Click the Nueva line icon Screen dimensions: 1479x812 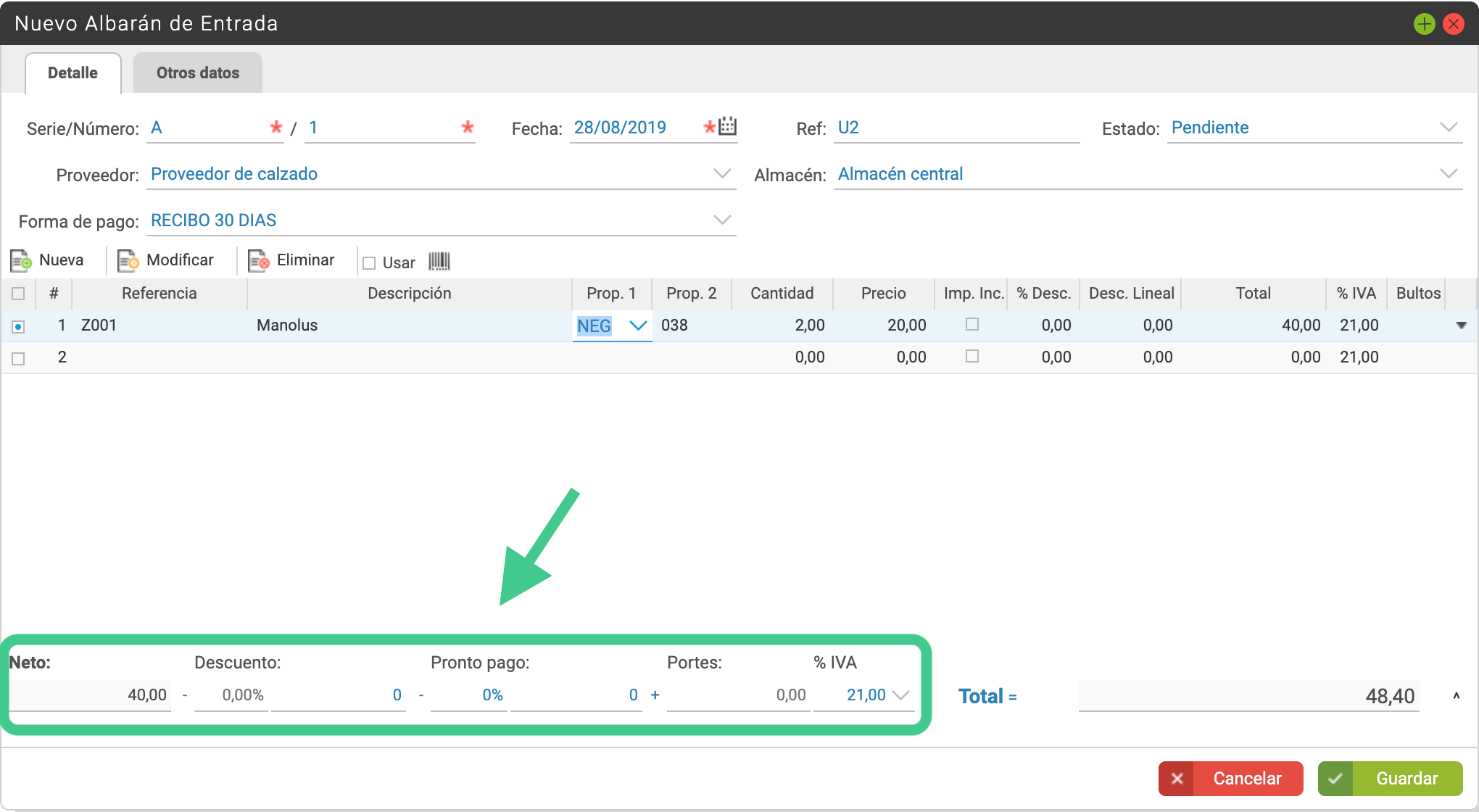click(x=21, y=260)
